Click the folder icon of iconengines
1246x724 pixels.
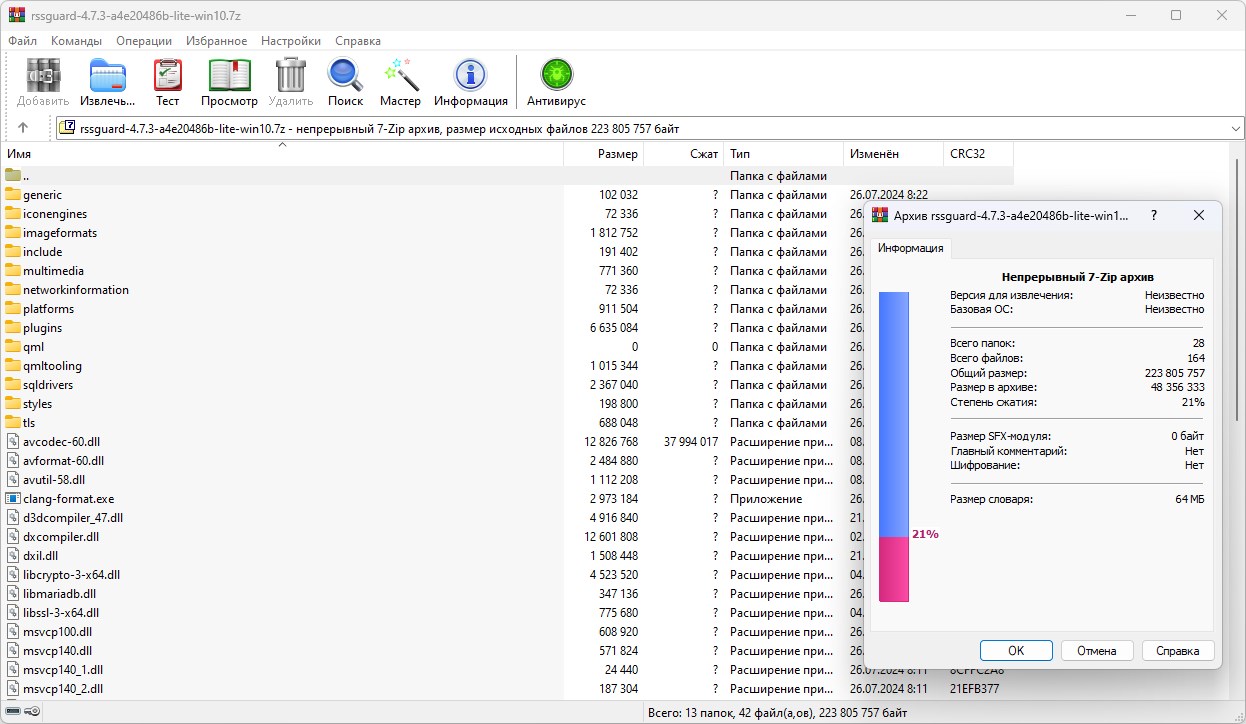[x=13, y=214]
